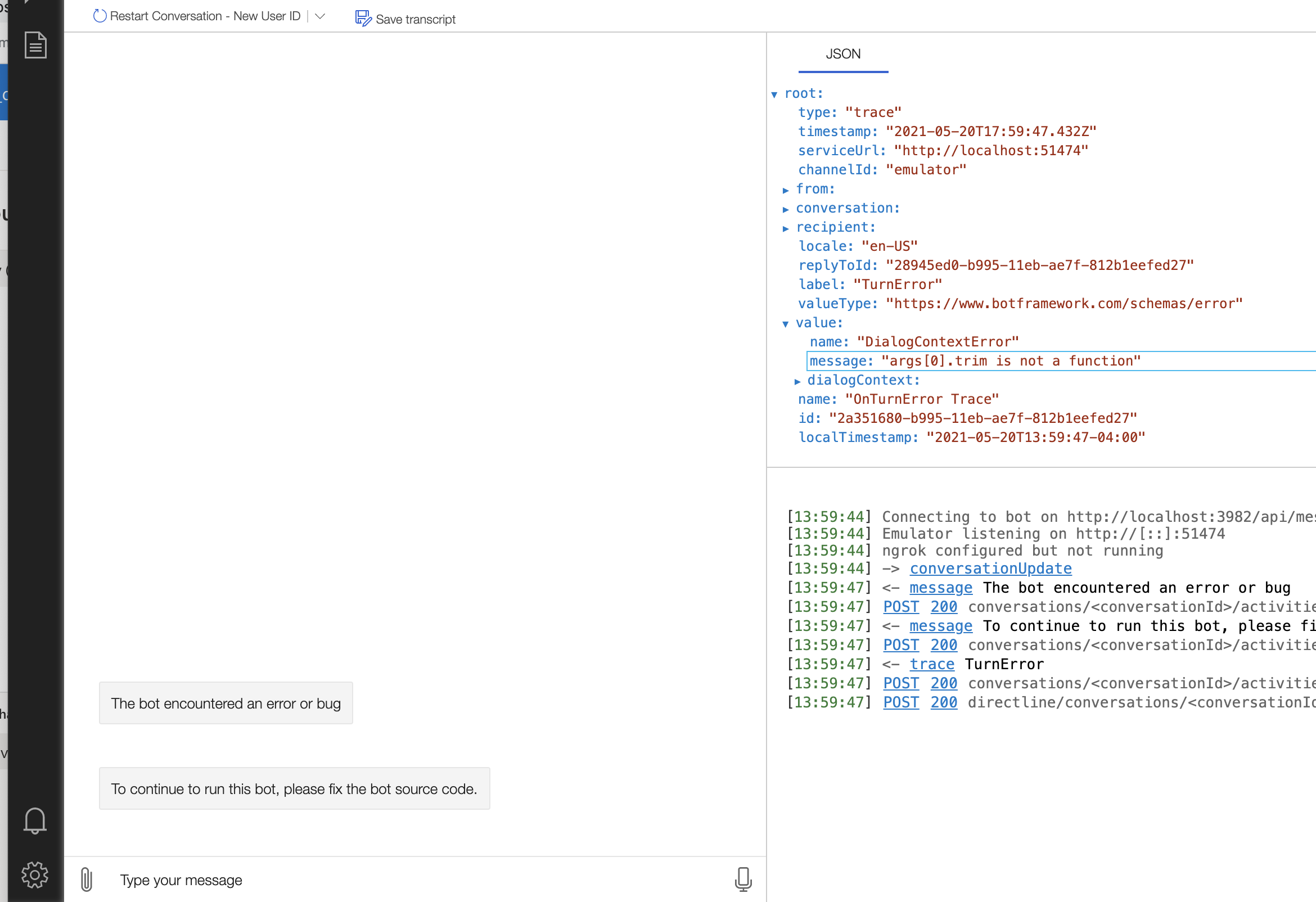Open the notifications bell icon
The width and height of the screenshot is (1316, 902).
point(34,821)
